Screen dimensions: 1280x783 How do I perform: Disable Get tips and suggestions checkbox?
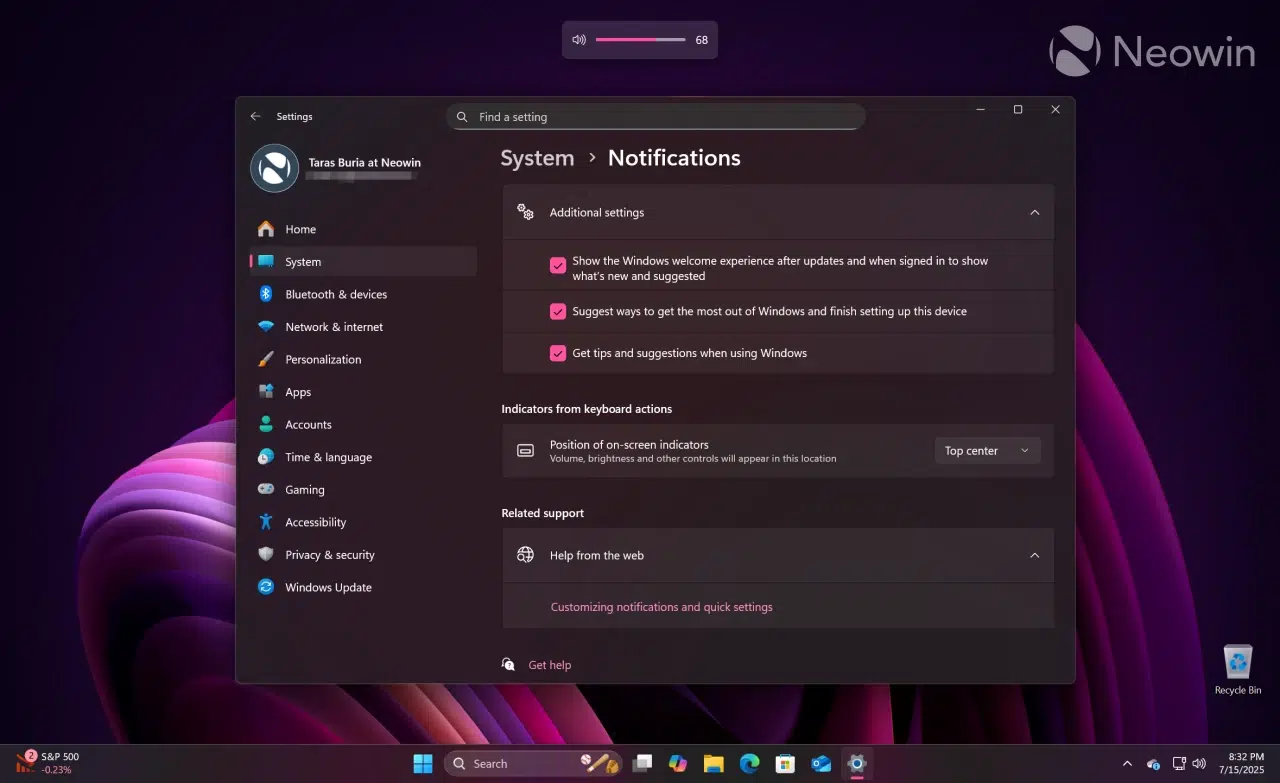pyautogui.click(x=558, y=353)
